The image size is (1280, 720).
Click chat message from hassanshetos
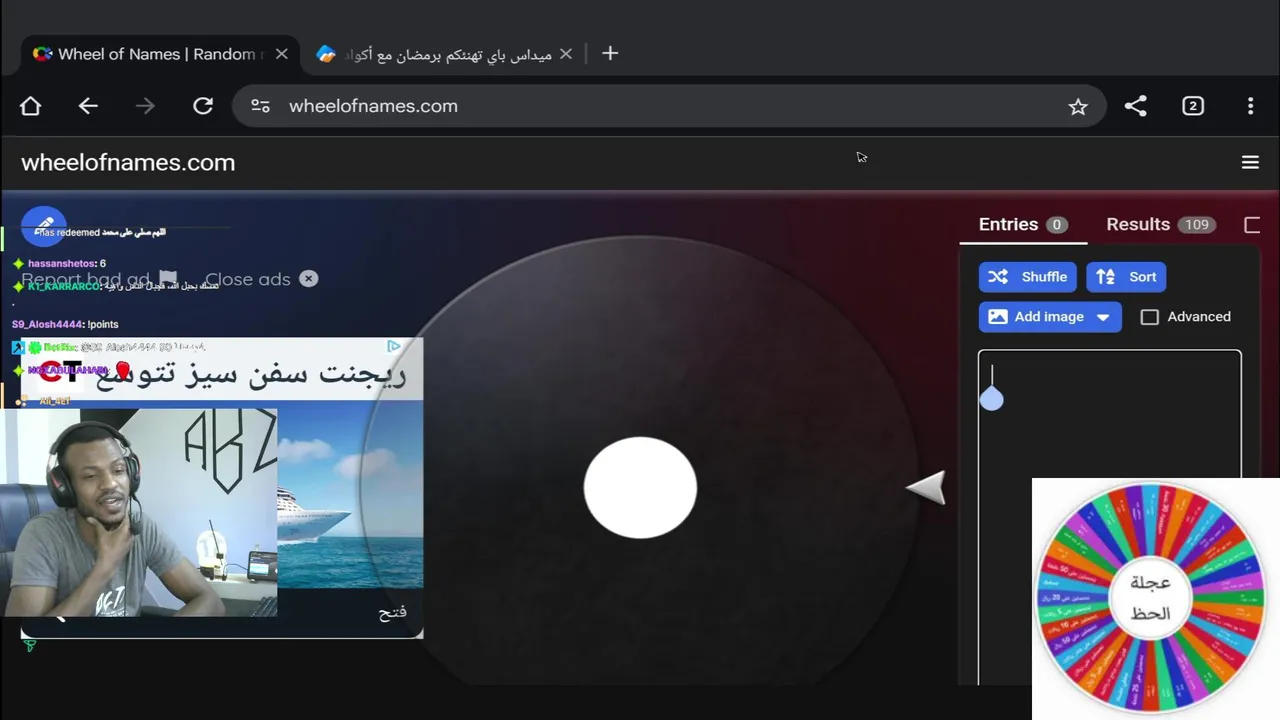point(59,263)
